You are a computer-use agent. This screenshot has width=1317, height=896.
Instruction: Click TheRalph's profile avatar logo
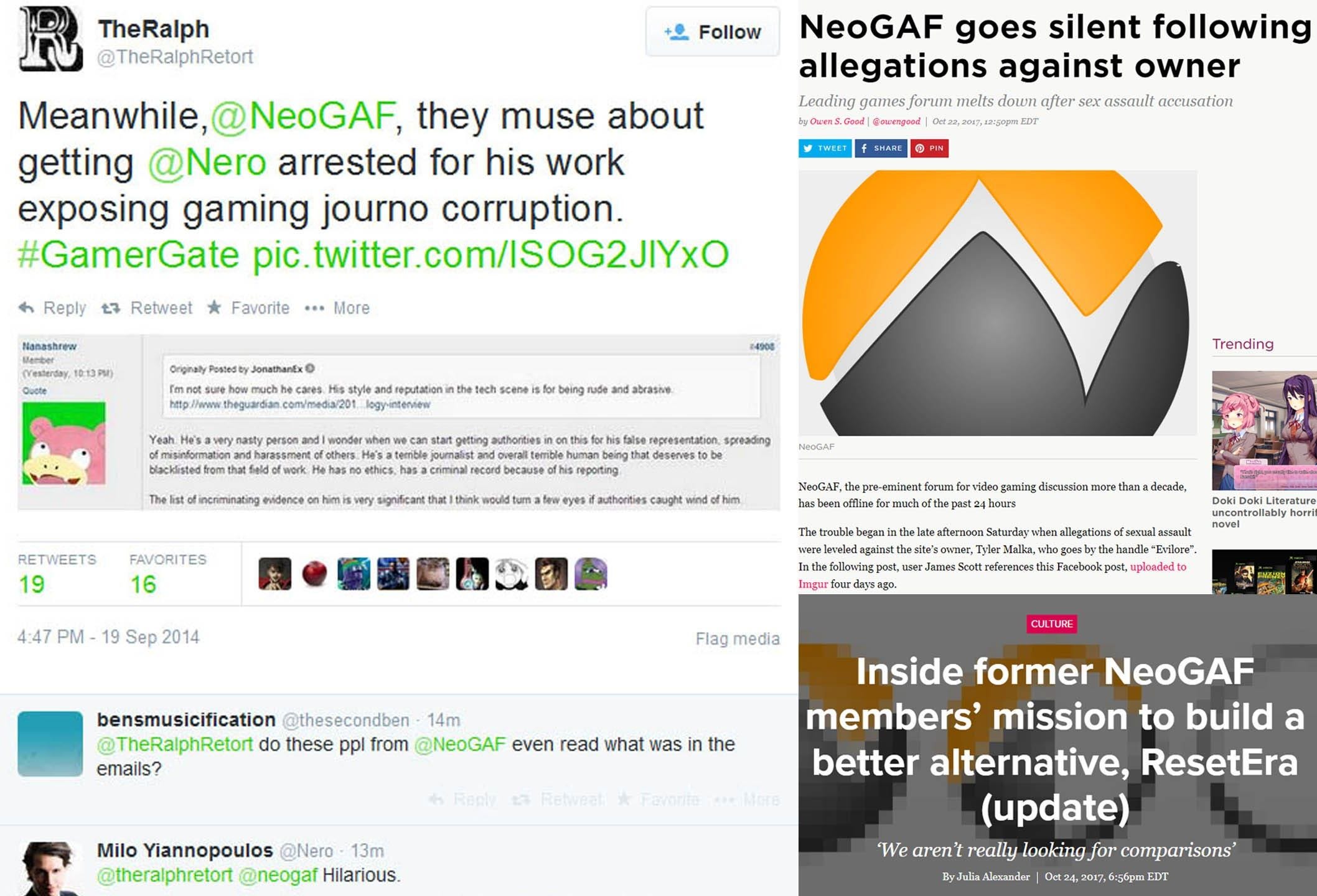50,39
